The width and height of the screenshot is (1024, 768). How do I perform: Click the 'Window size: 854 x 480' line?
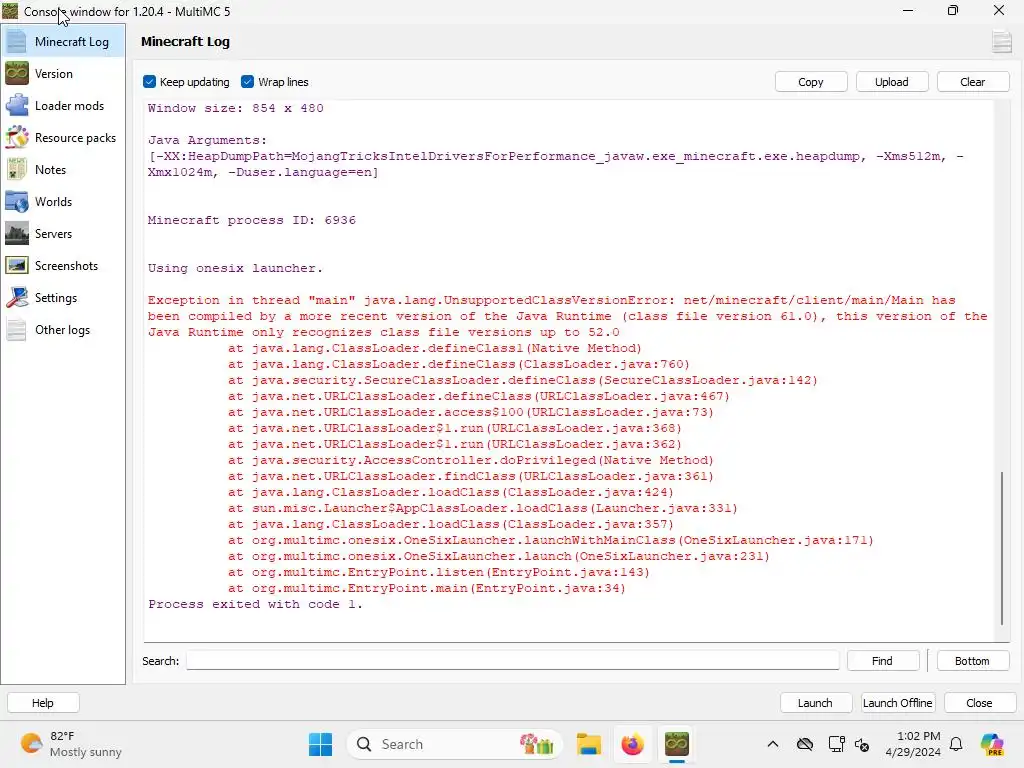click(236, 108)
